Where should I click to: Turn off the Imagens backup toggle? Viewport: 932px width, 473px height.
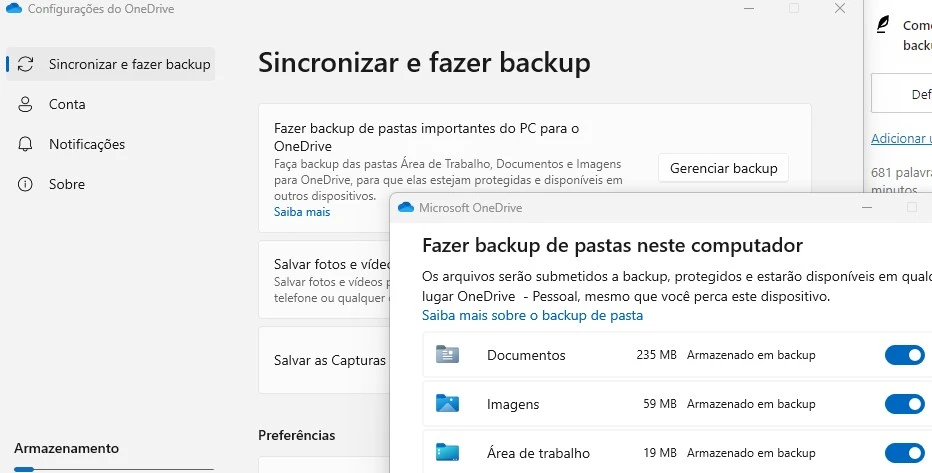coord(905,404)
